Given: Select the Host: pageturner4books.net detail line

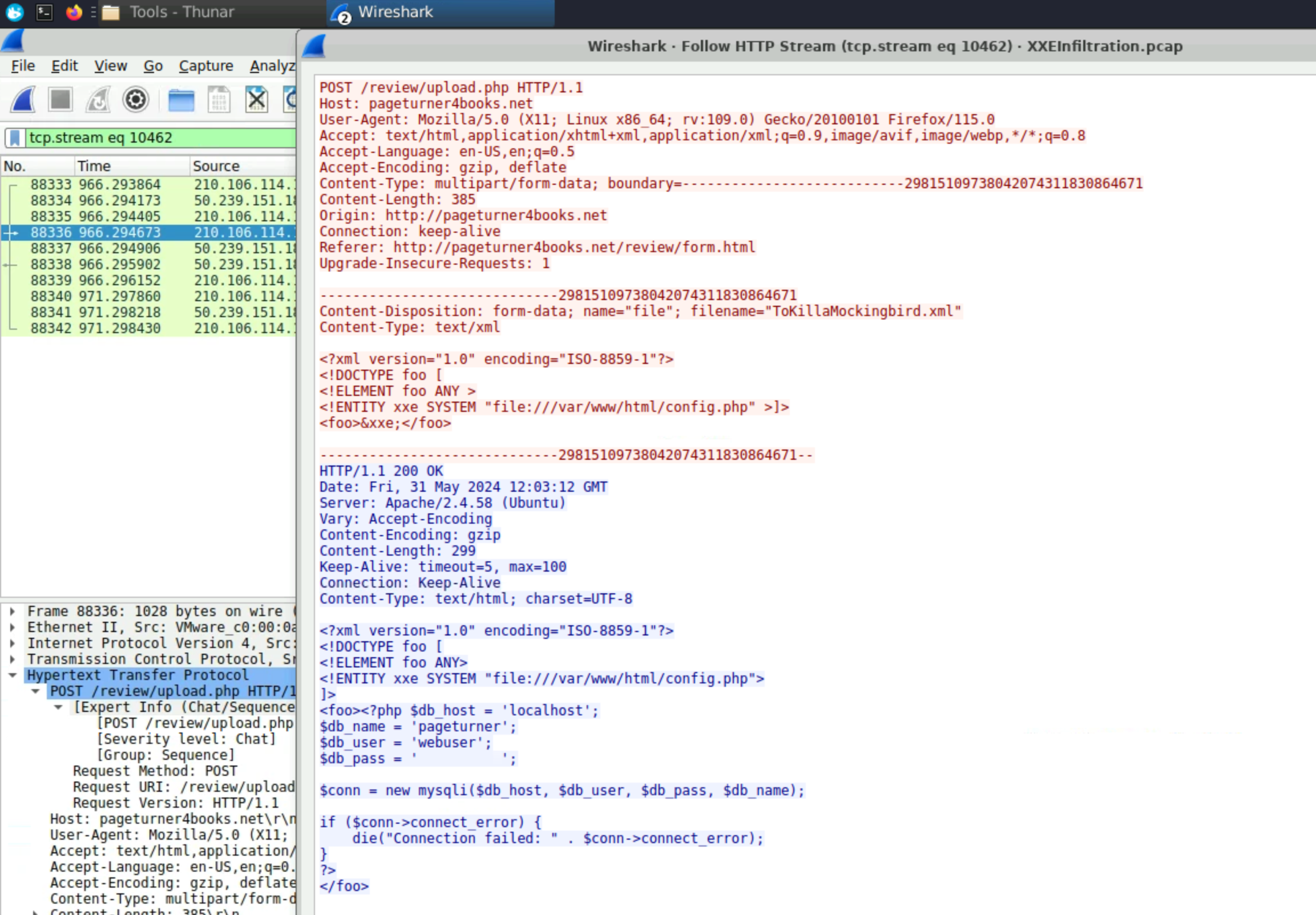Looking at the screenshot, I should (172, 819).
